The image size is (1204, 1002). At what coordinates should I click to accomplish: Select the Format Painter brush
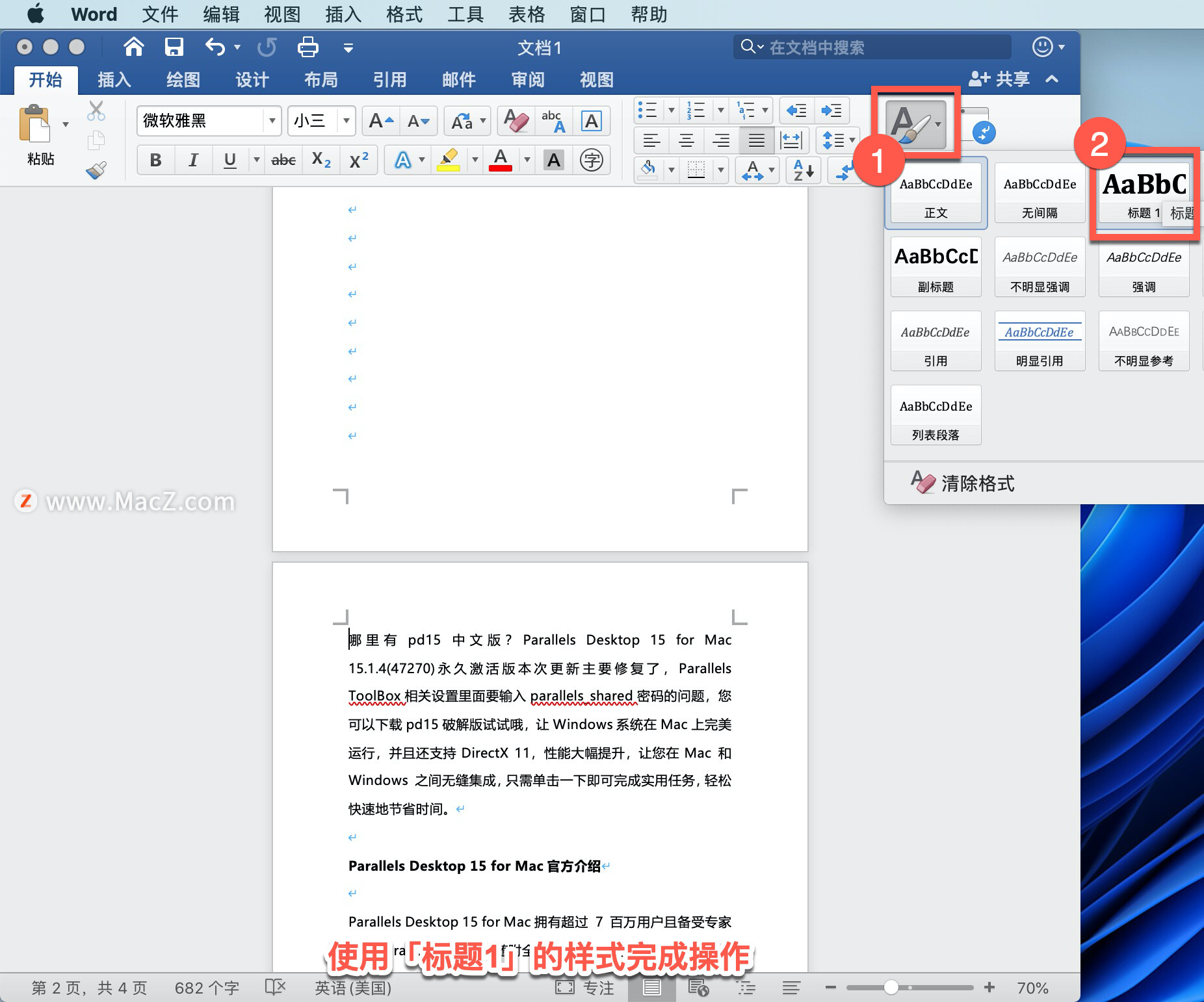pyautogui.click(x=96, y=170)
